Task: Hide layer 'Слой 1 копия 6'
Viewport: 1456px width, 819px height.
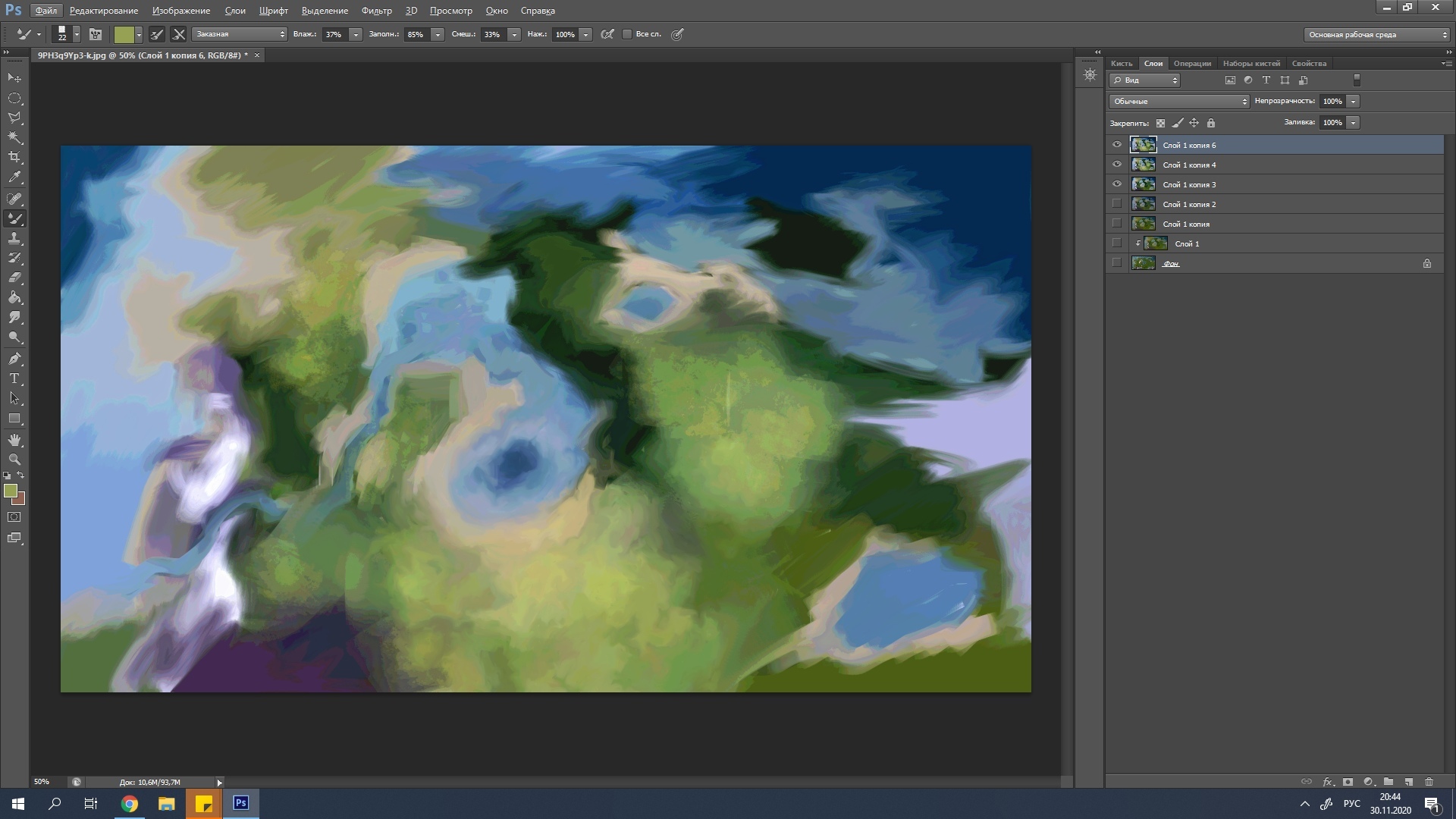Action: (x=1116, y=145)
